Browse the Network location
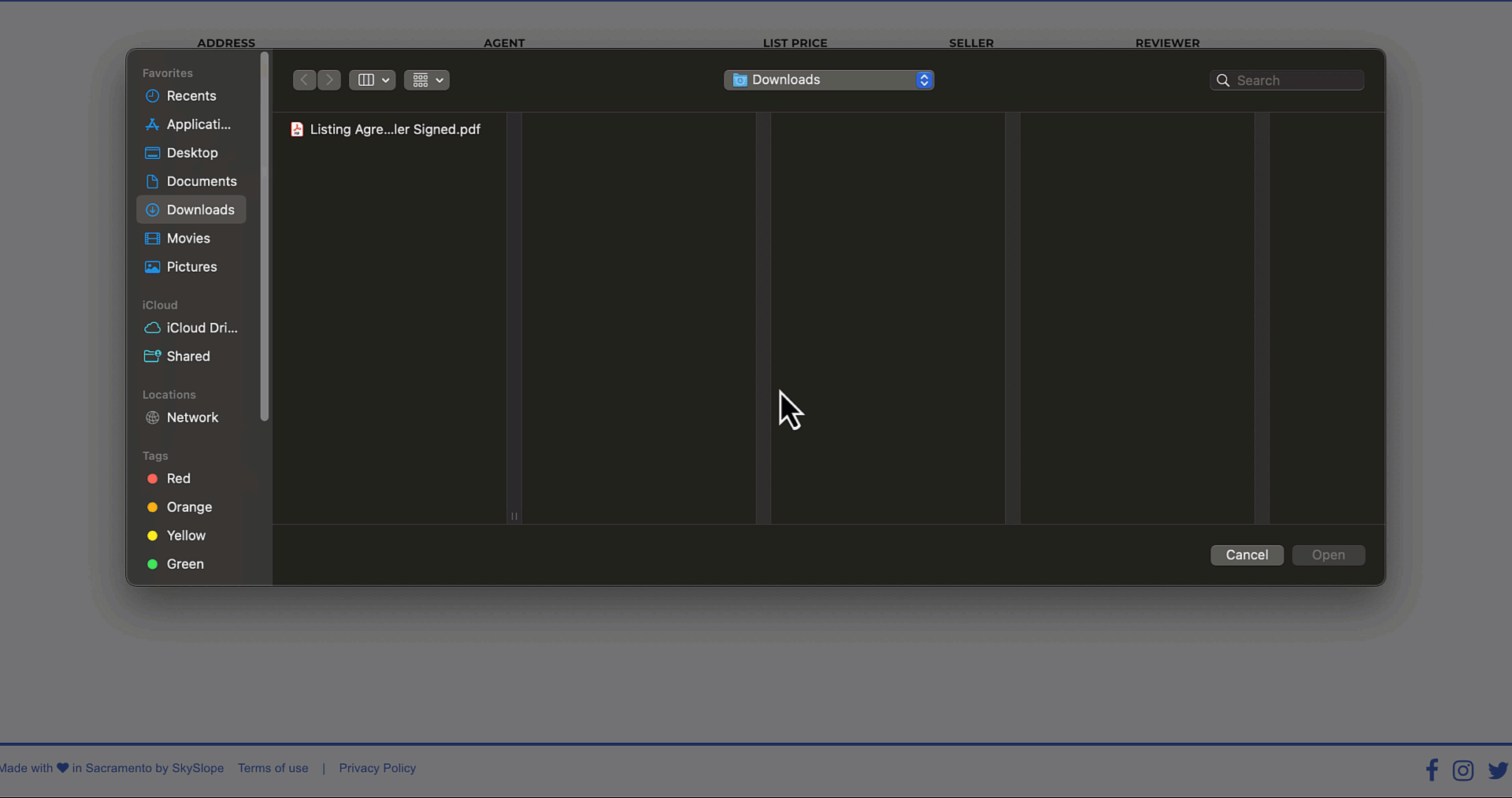 coord(191,418)
